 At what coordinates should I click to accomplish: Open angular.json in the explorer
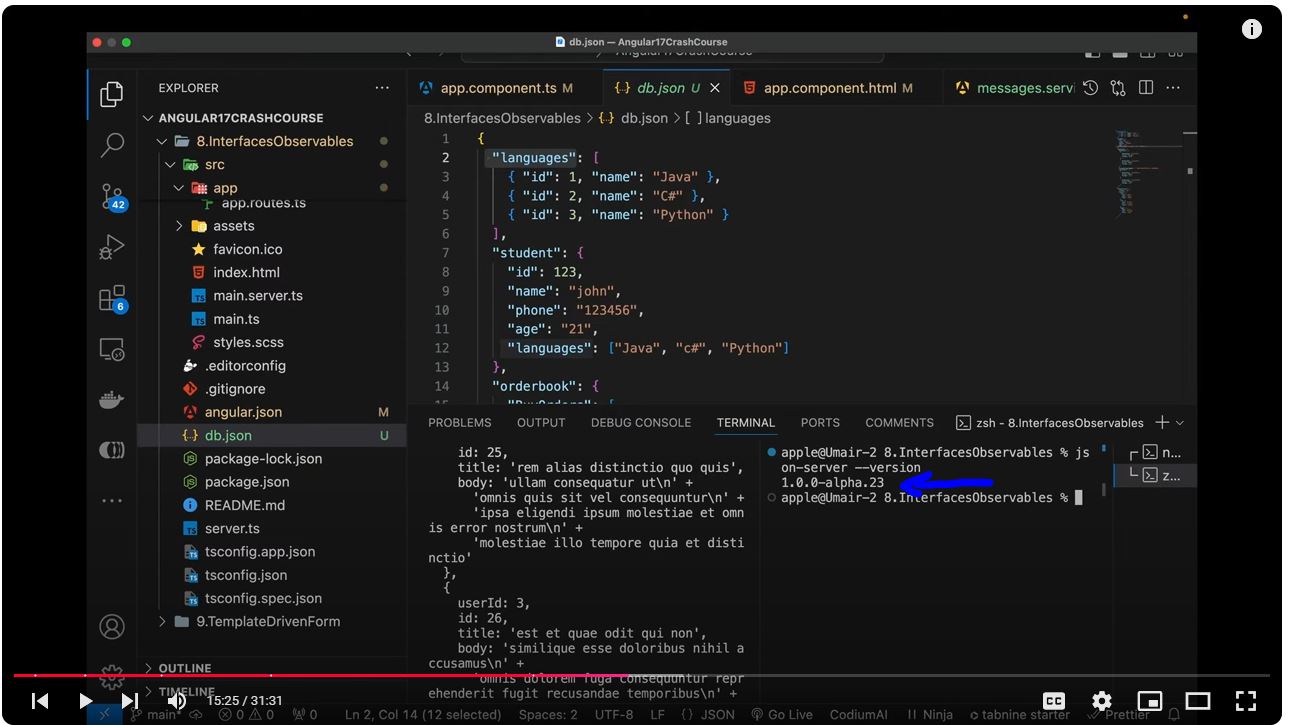point(243,412)
